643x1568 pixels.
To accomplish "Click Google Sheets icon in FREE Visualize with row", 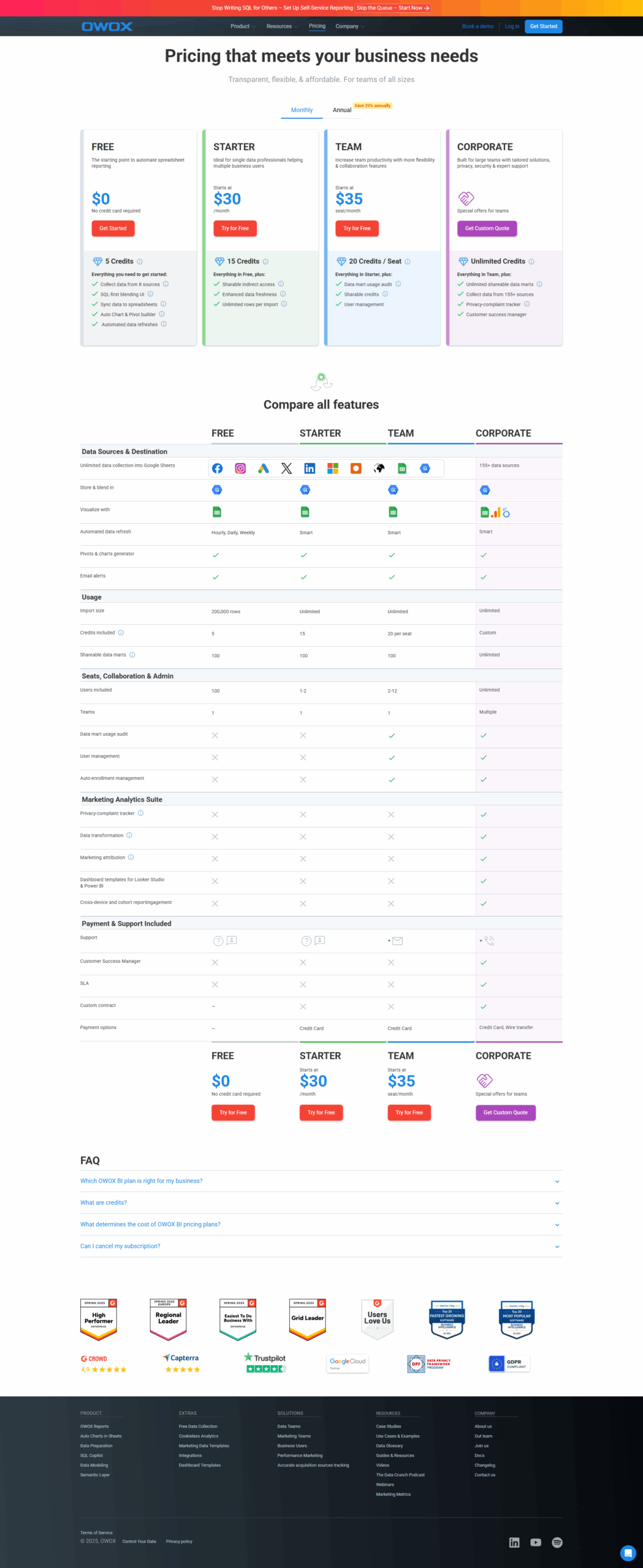I will (x=217, y=512).
